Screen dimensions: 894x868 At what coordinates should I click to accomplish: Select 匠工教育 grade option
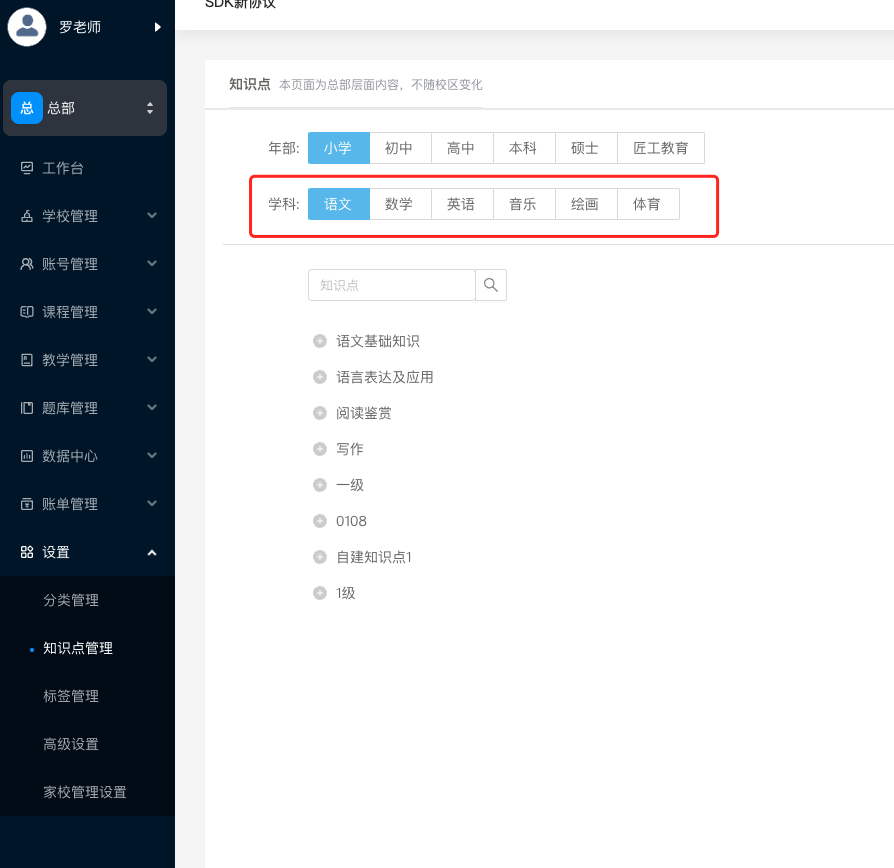pos(661,148)
